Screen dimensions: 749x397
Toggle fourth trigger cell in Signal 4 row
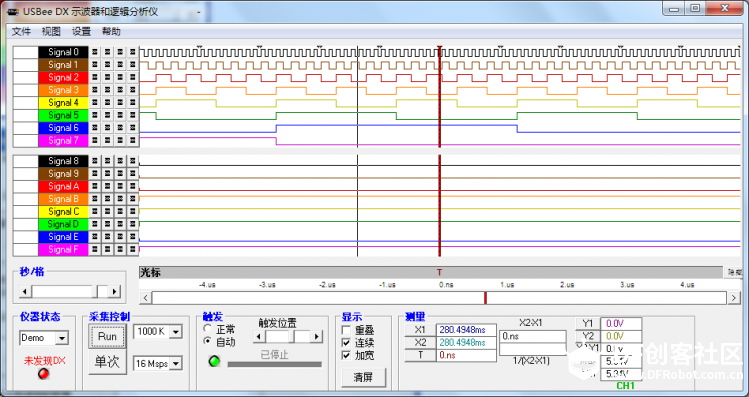click(132, 103)
